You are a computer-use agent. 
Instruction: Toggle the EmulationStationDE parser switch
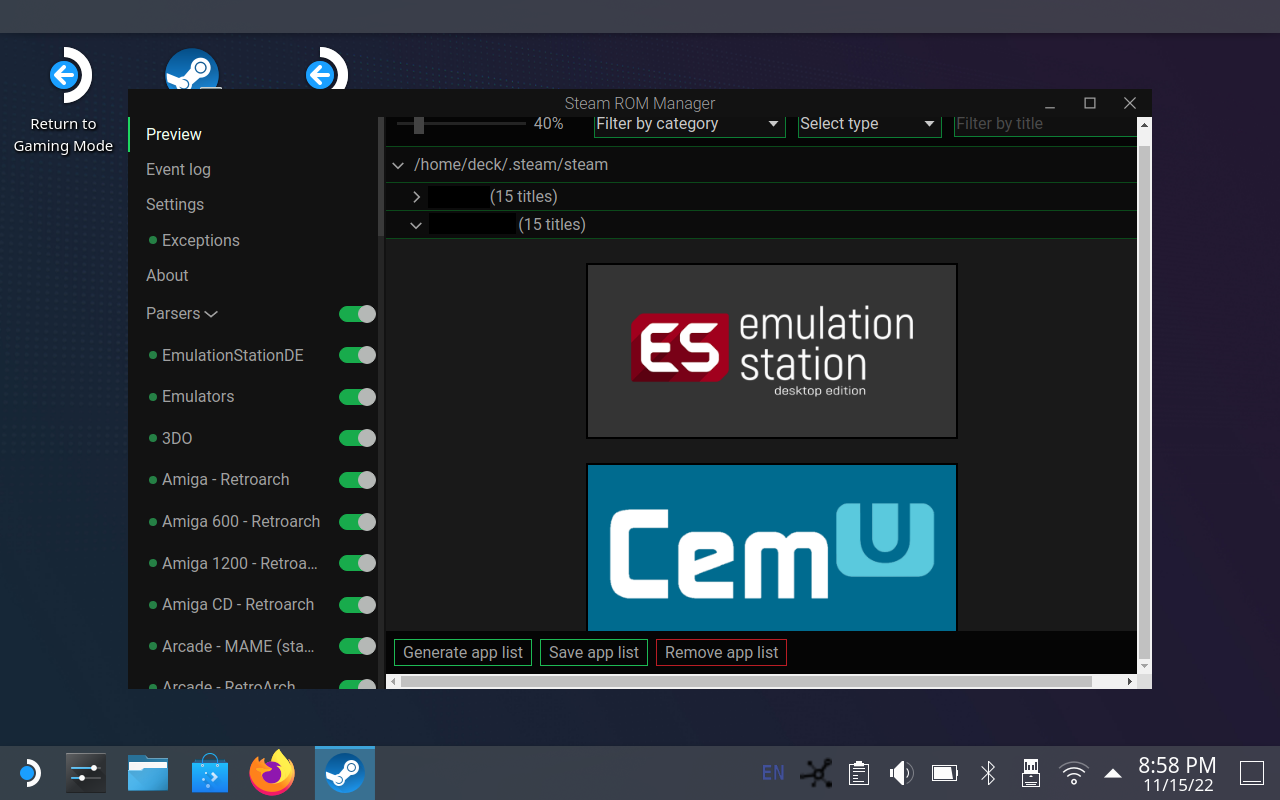(x=357, y=355)
